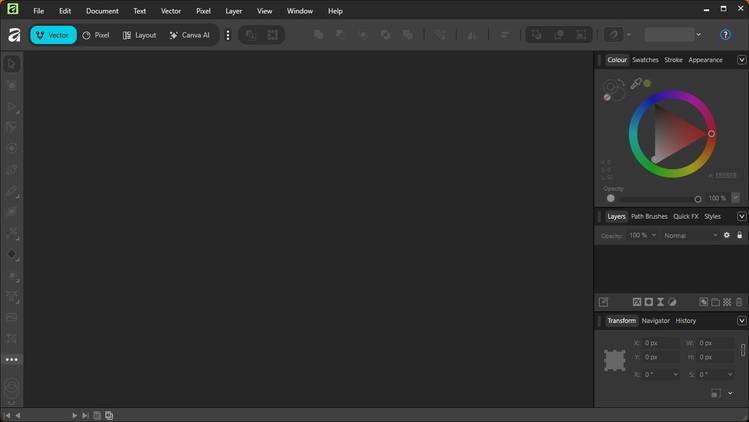Click the selected pickup colour green dot
749x422 pixels.
647,83
